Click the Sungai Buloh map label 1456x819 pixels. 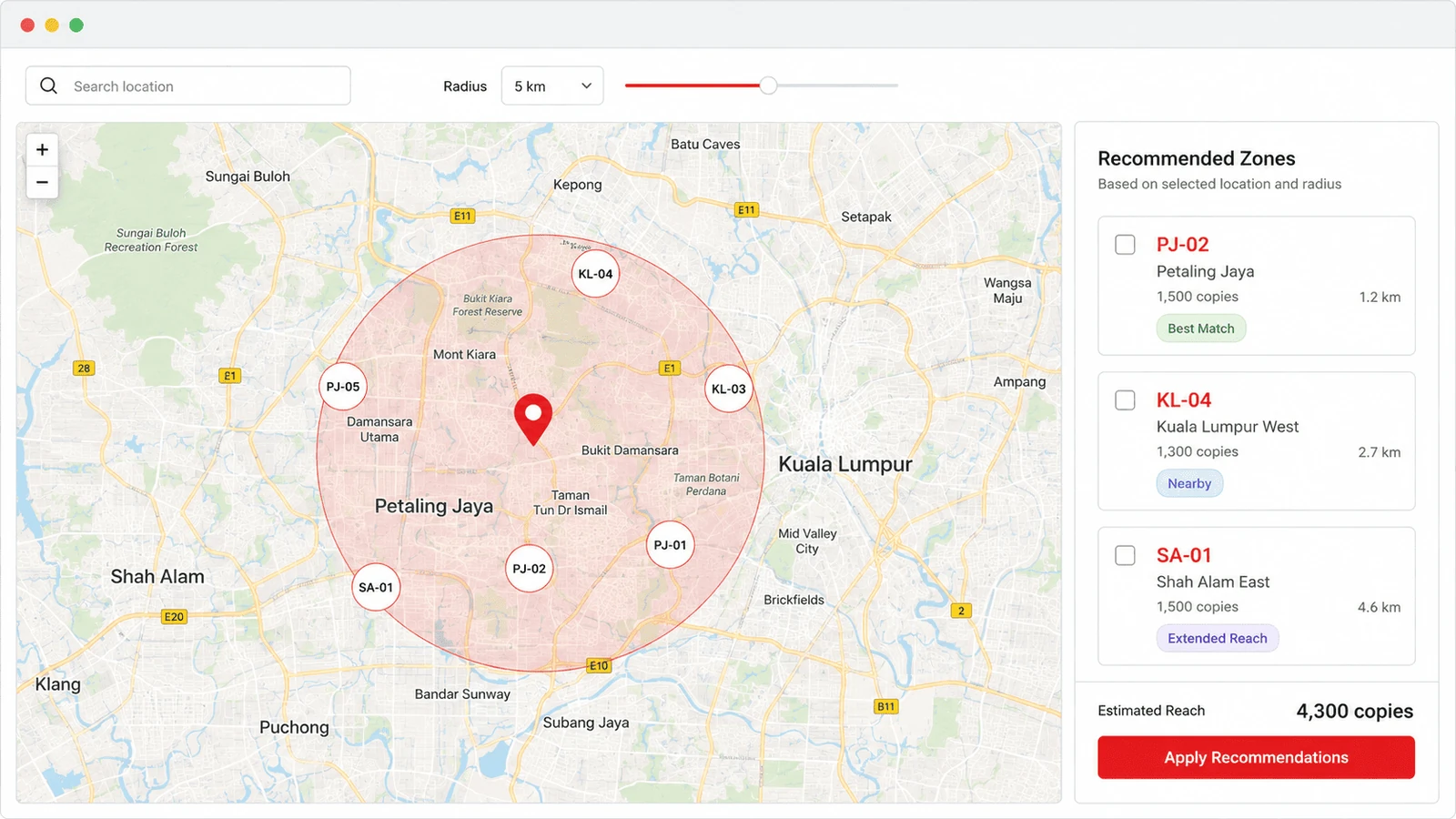[248, 177]
